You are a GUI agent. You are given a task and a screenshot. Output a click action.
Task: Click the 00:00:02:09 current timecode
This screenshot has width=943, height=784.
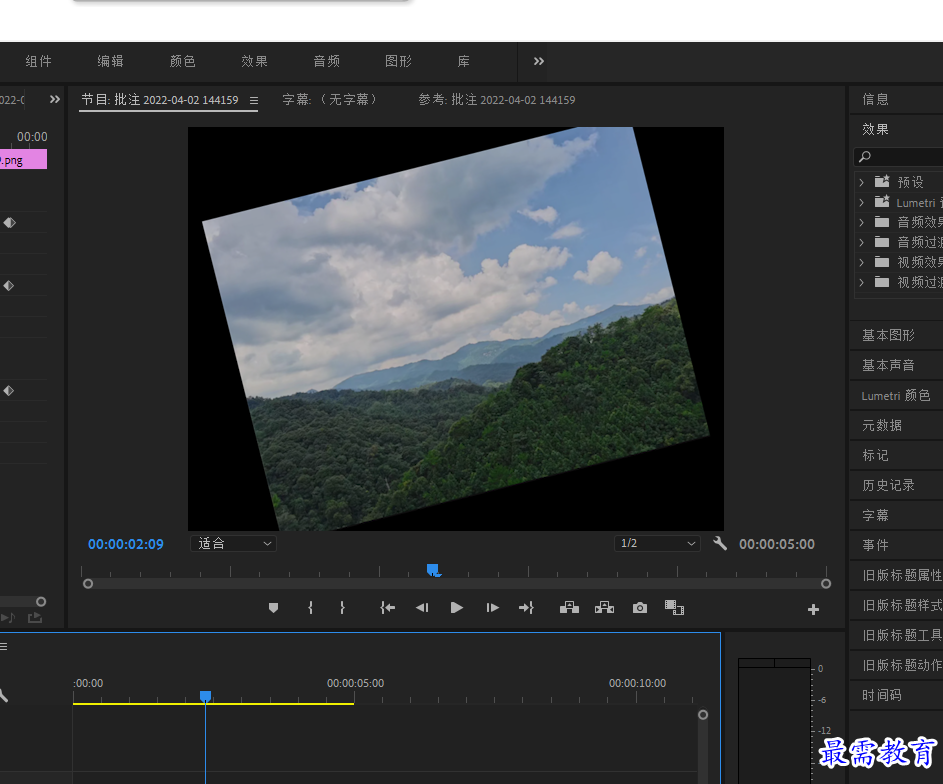click(x=126, y=544)
